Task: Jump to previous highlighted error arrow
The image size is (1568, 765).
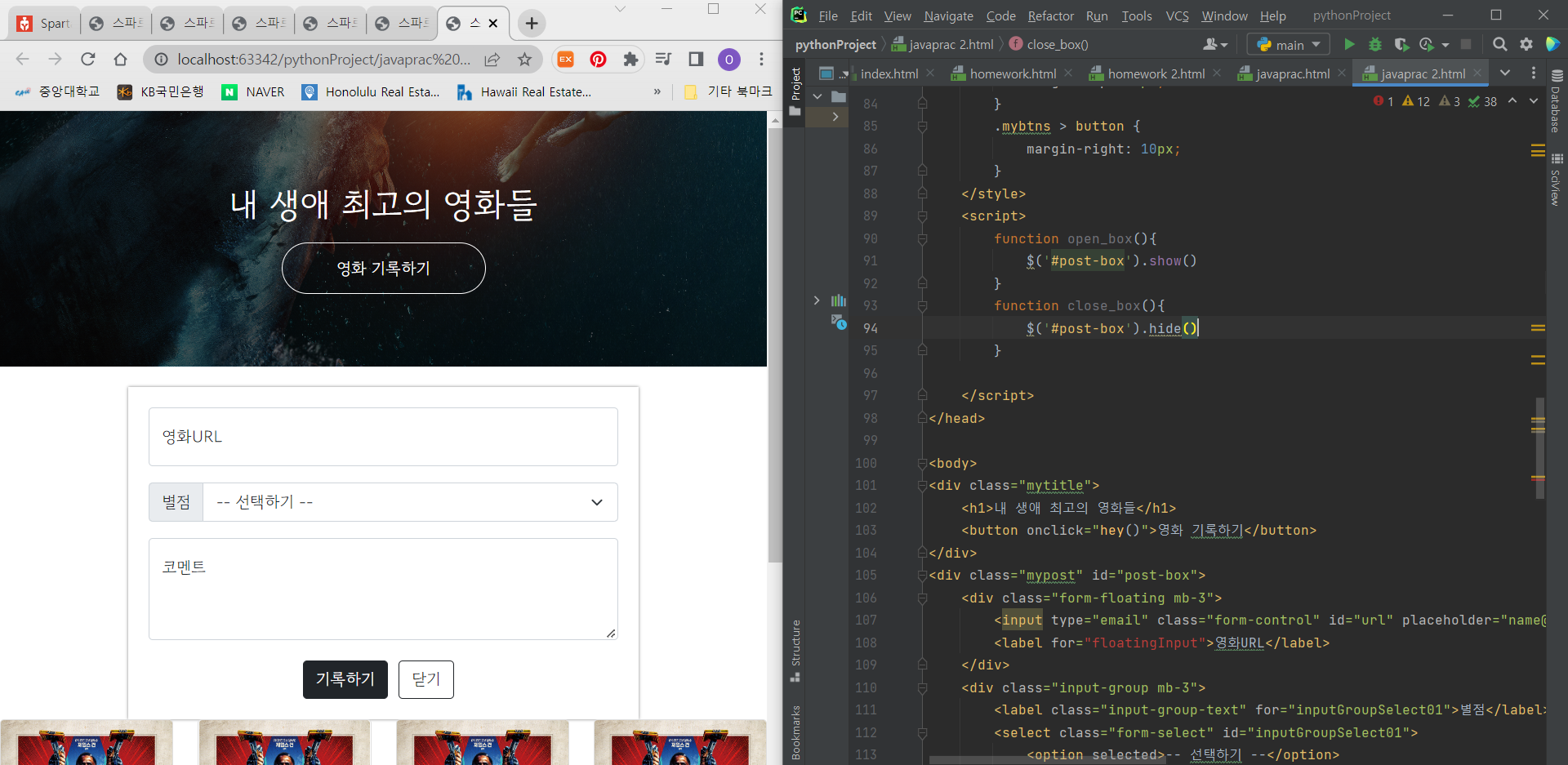Action: point(1512,100)
